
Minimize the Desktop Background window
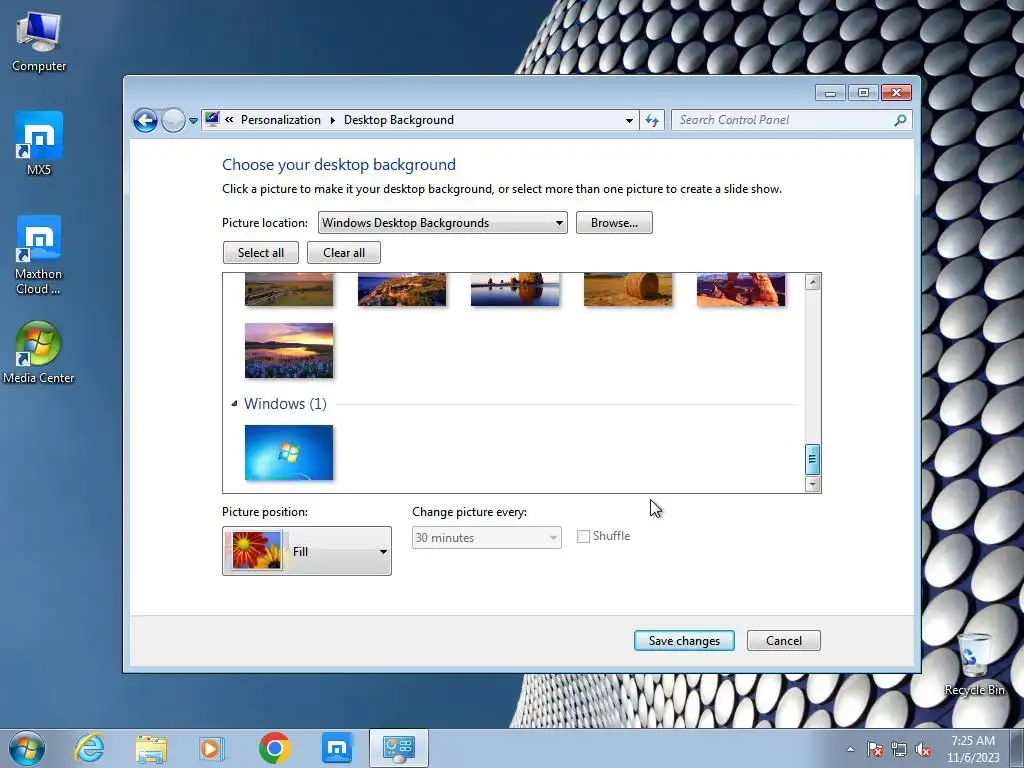[830, 93]
